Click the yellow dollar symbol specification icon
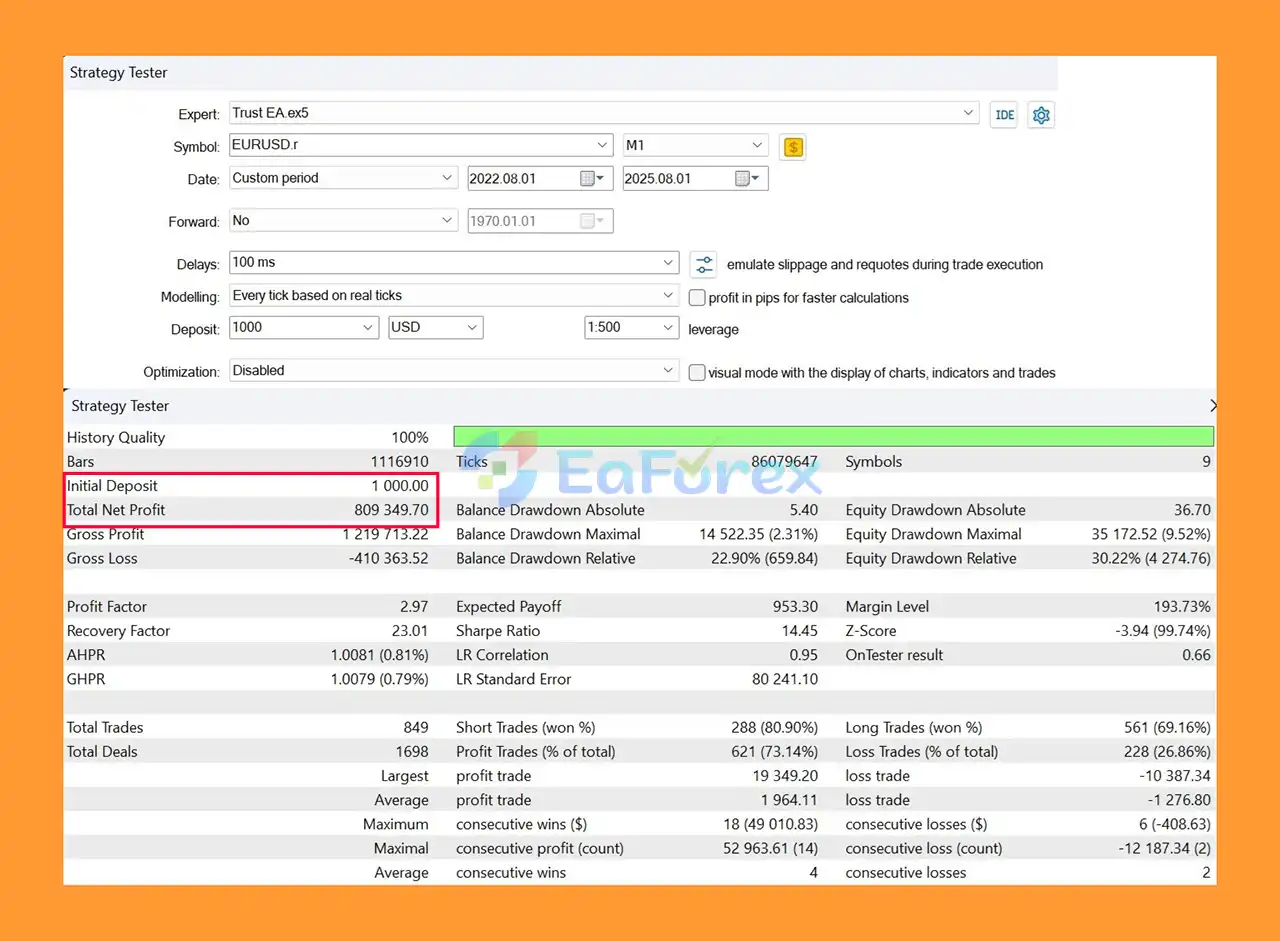This screenshot has width=1280, height=941. click(793, 147)
